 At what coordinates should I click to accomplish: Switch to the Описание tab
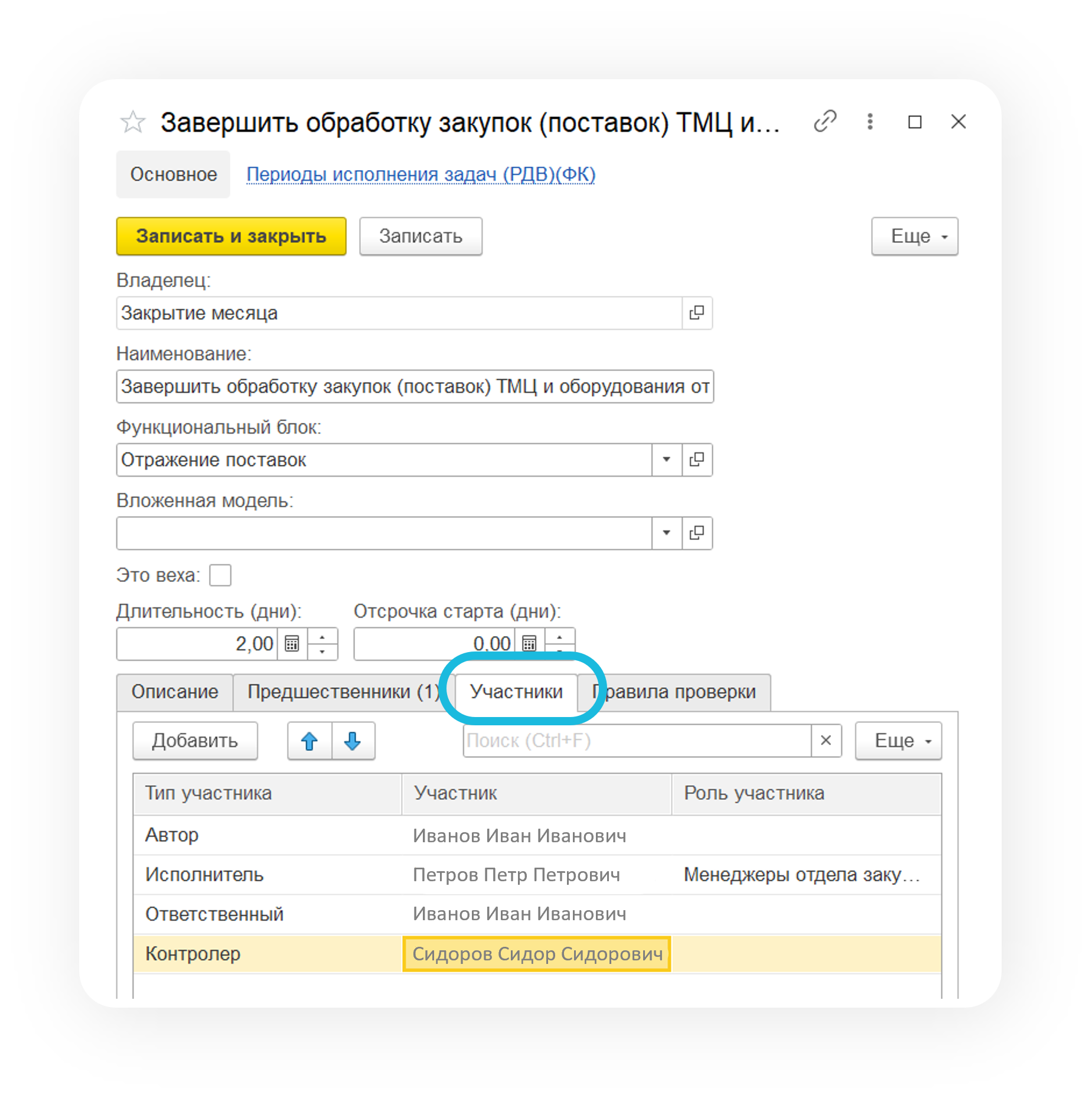point(175,692)
